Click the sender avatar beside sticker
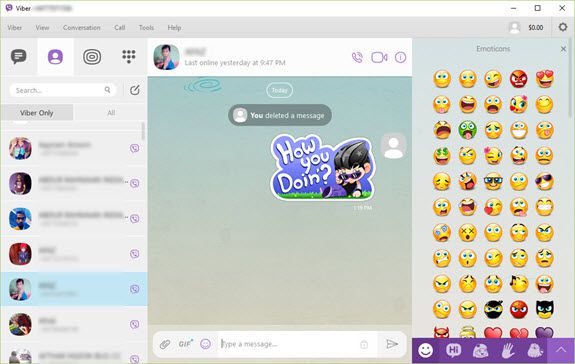Image resolution: width=575 pixels, height=364 pixels. coord(393,146)
